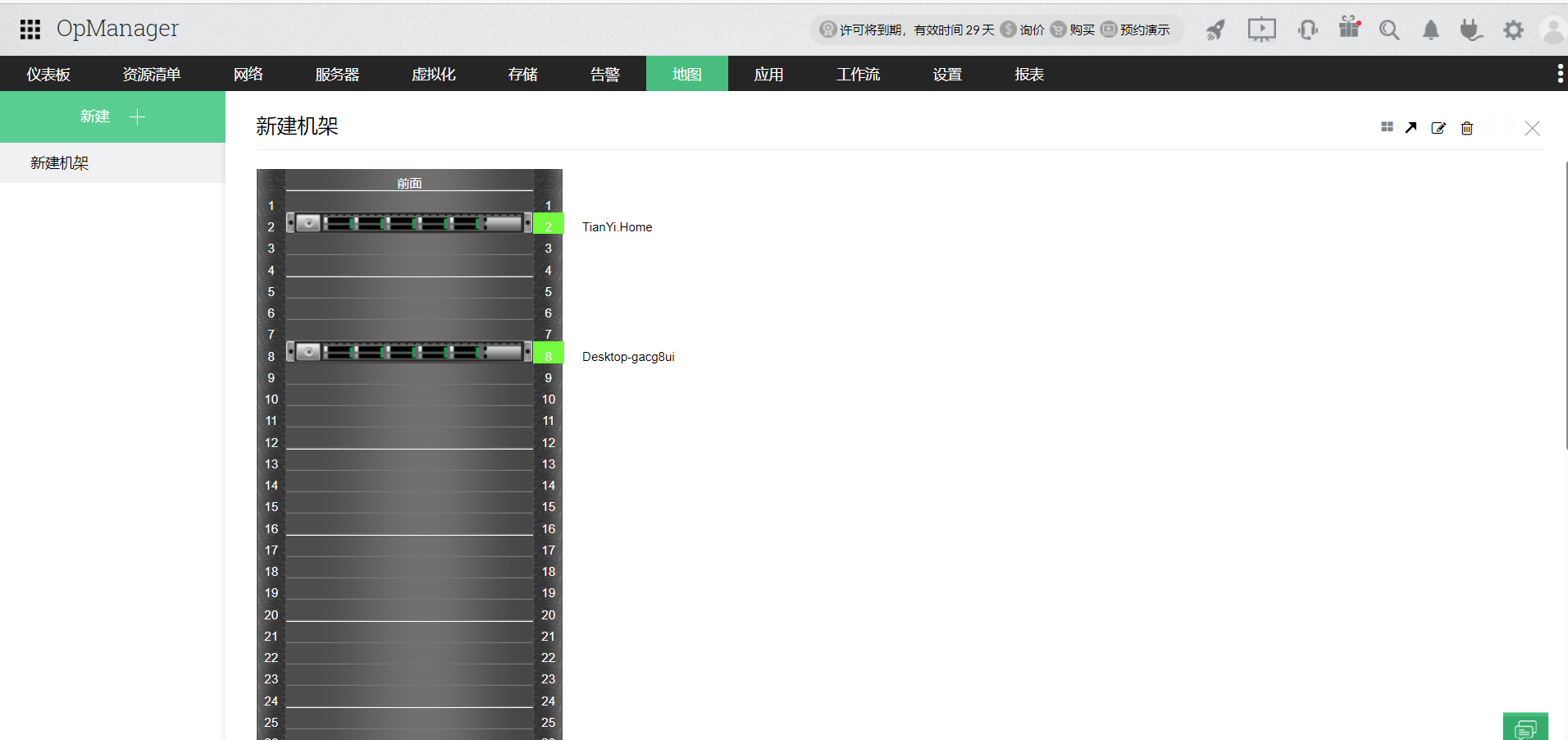This screenshot has height=740, width=1568.
Task: Click the green slot 2 marker
Action: click(x=548, y=223)
